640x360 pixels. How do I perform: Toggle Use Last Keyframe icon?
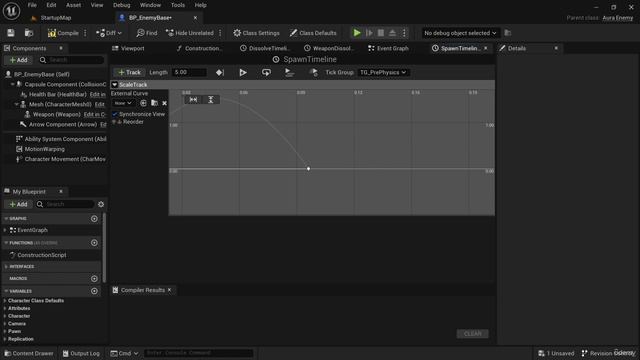[x=220, y=73]
